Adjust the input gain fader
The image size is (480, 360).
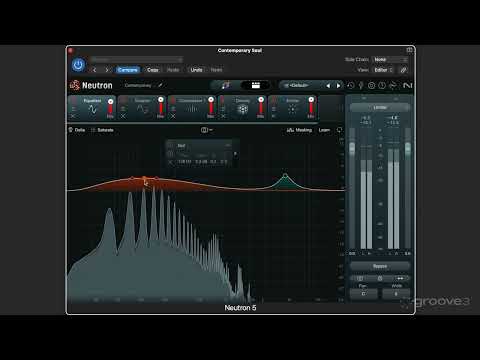coord(352,148)
